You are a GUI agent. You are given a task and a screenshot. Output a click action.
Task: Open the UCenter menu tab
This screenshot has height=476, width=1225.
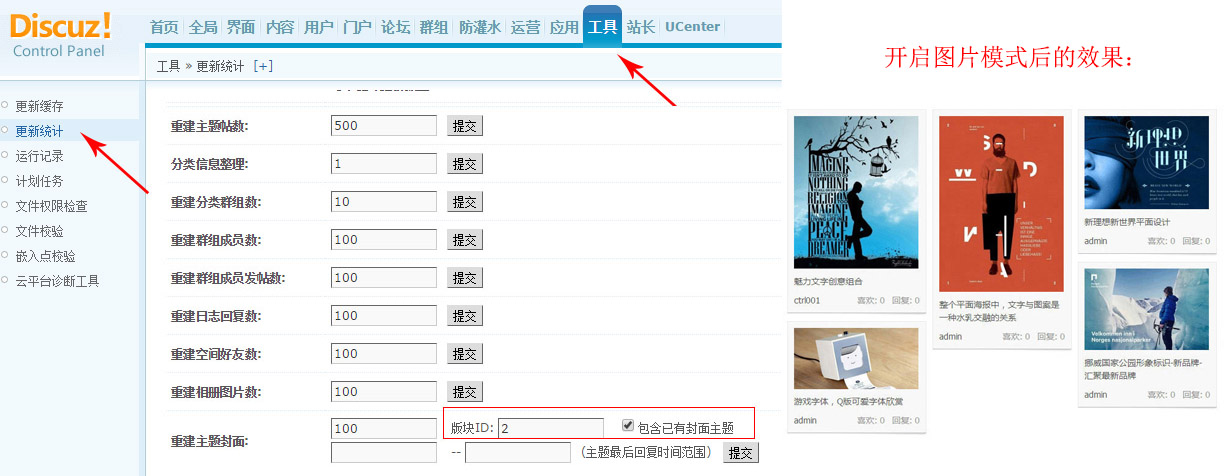tap(692, 27)
